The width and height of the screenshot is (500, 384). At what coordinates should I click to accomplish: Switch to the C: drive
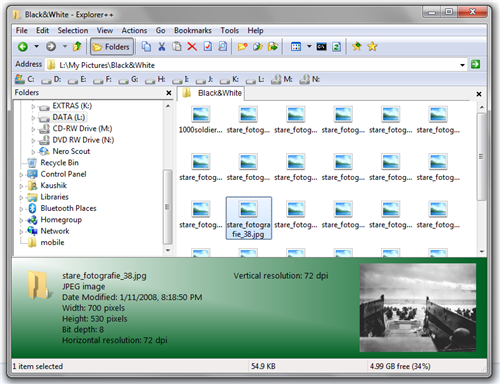(25, 79)
